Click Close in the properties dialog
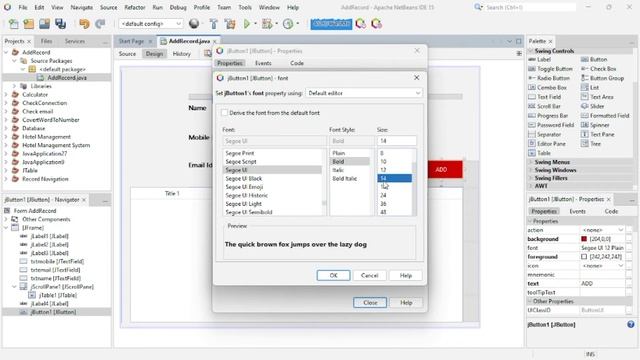640x360 pixels. tap(370, 302)
